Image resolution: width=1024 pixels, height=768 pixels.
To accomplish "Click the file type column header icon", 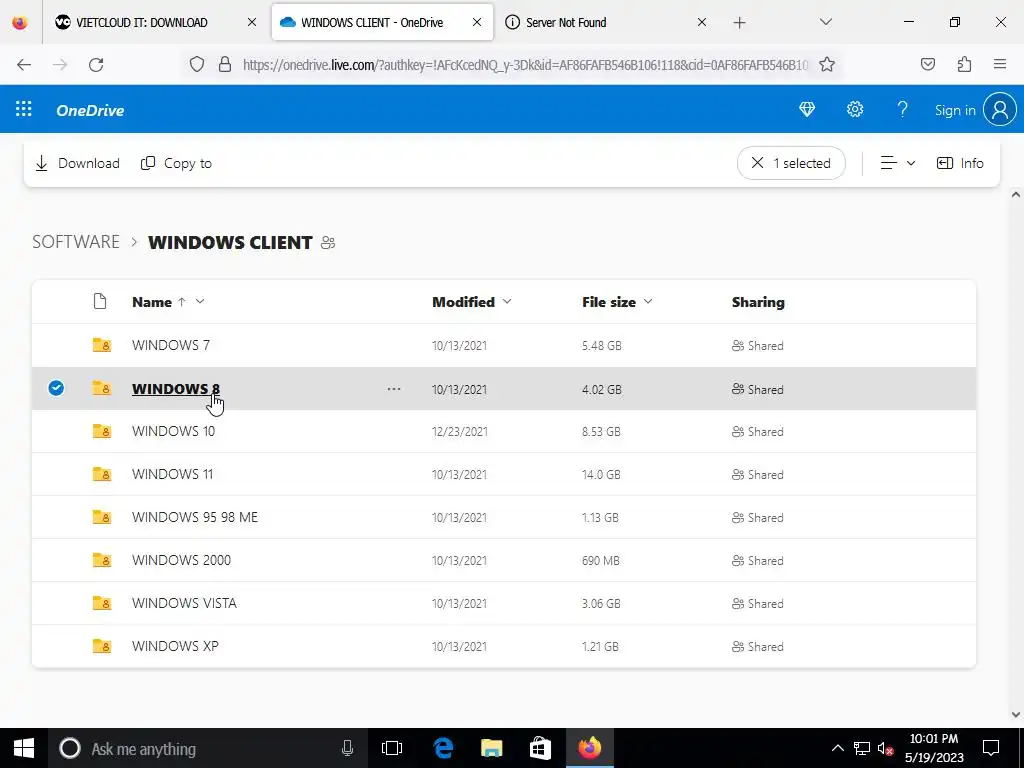I will click(x=100, y=301).
